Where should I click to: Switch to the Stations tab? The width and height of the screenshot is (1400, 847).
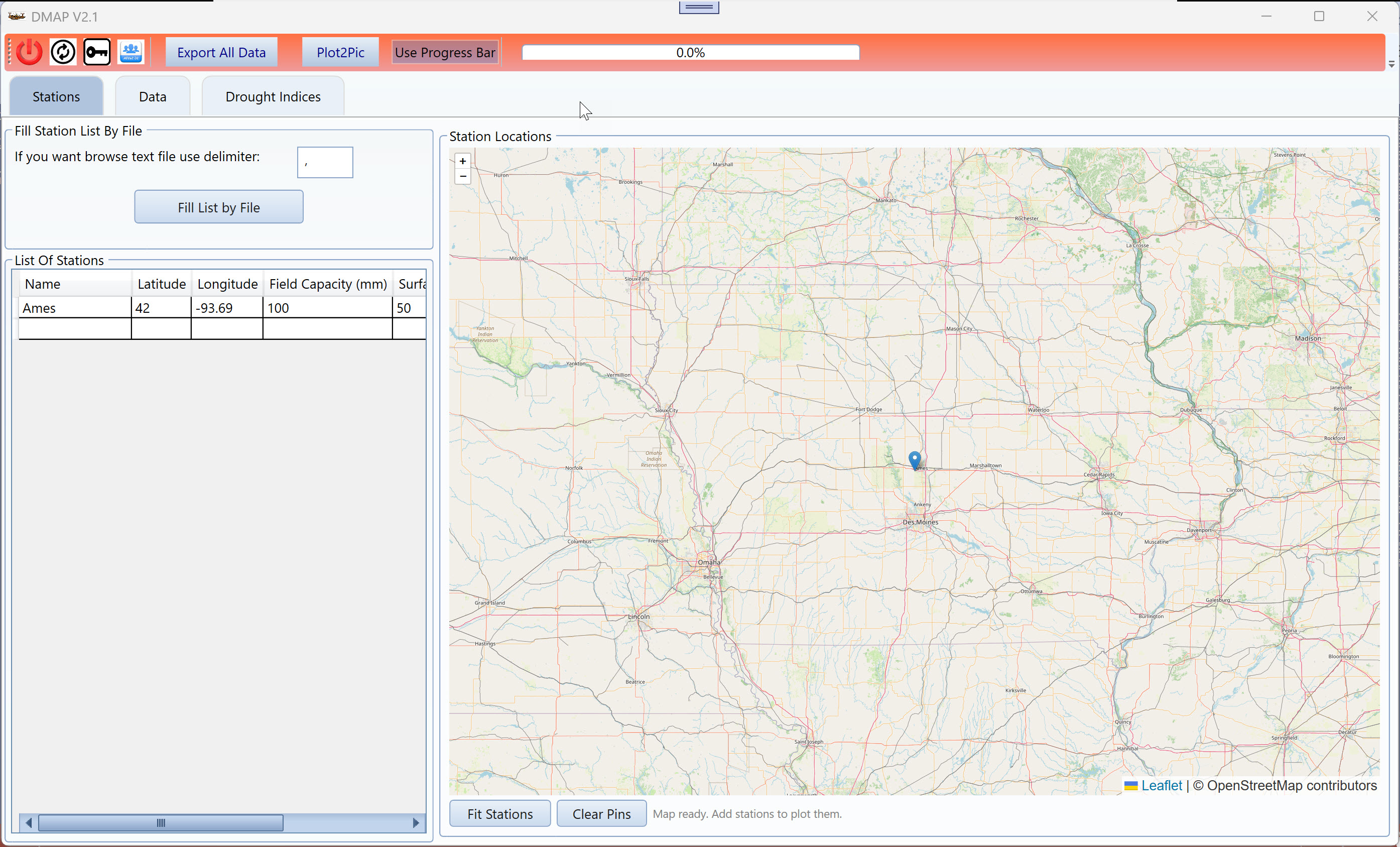56,96
